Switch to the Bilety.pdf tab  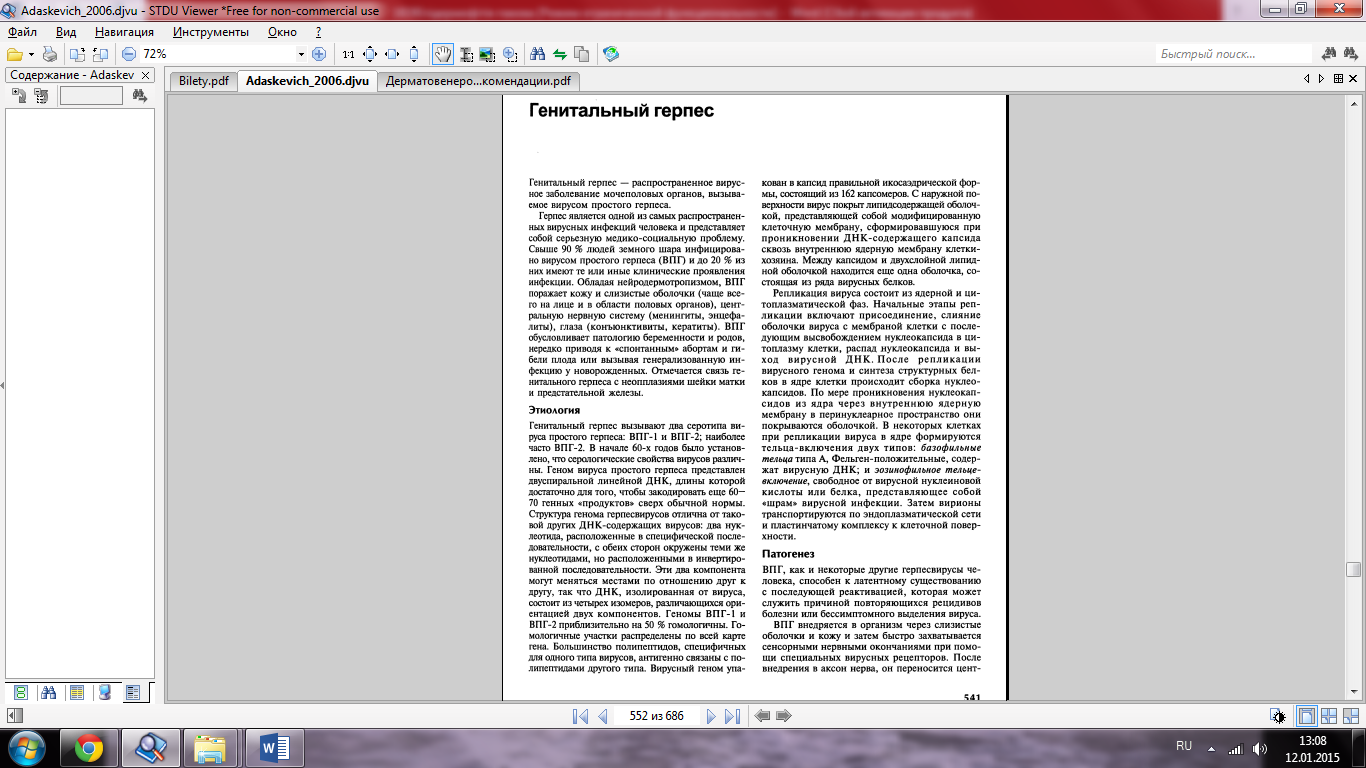point(203,81)
